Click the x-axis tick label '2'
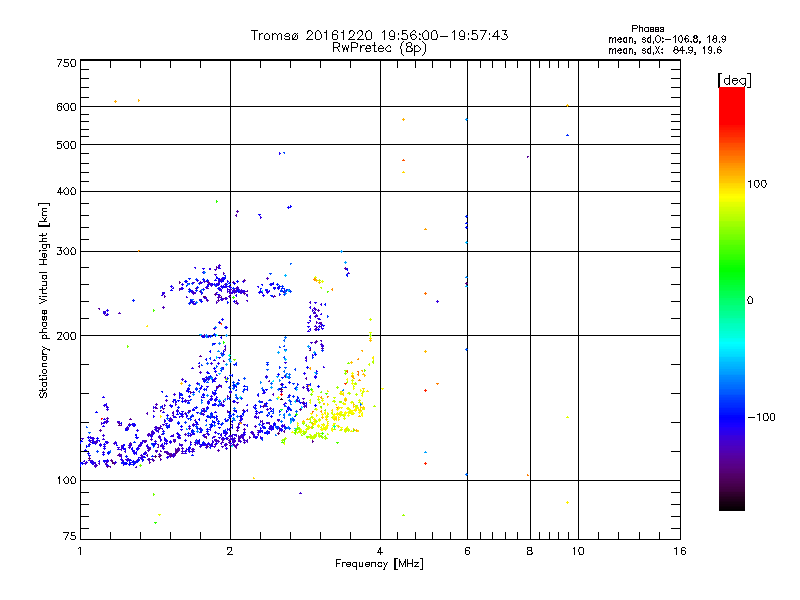The width and height of the screenshot is (800, 600). coord(230,551)
